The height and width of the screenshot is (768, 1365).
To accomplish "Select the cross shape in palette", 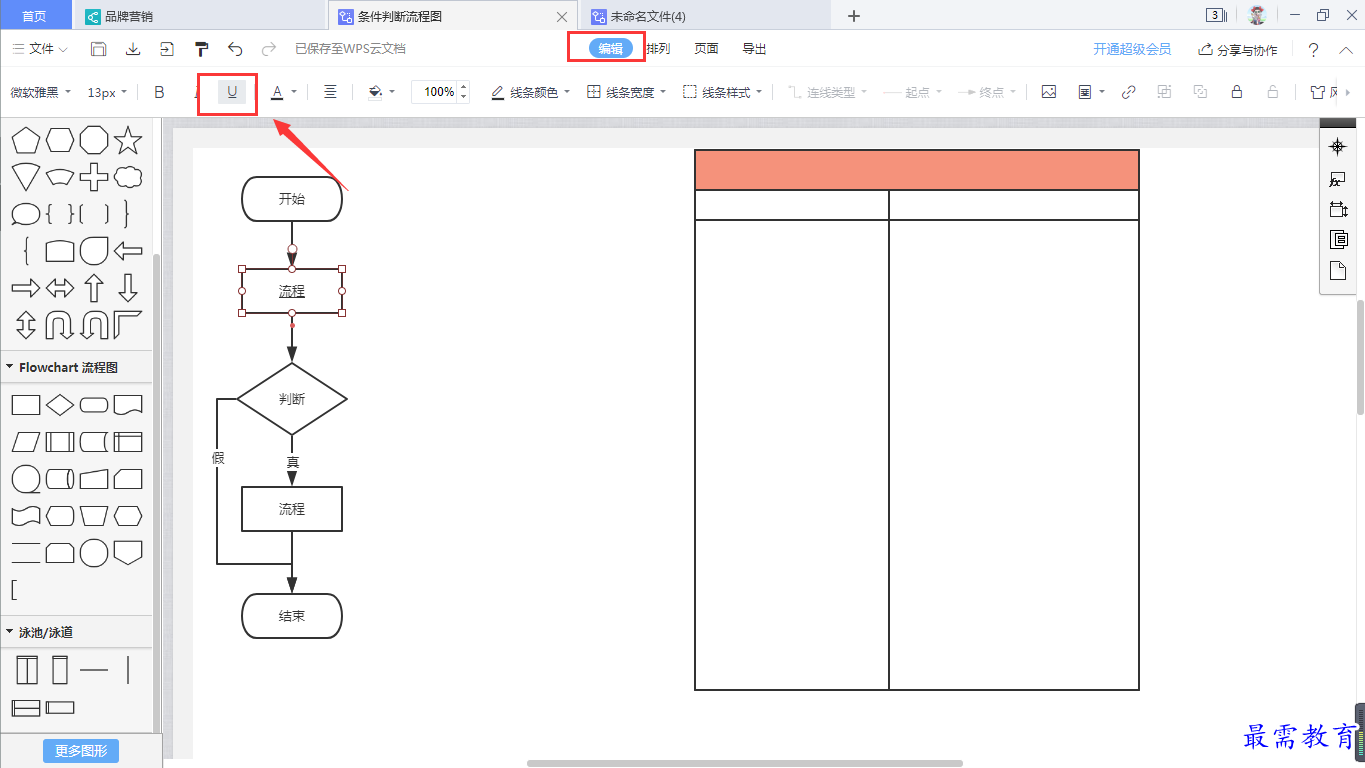I will point(93,178).
